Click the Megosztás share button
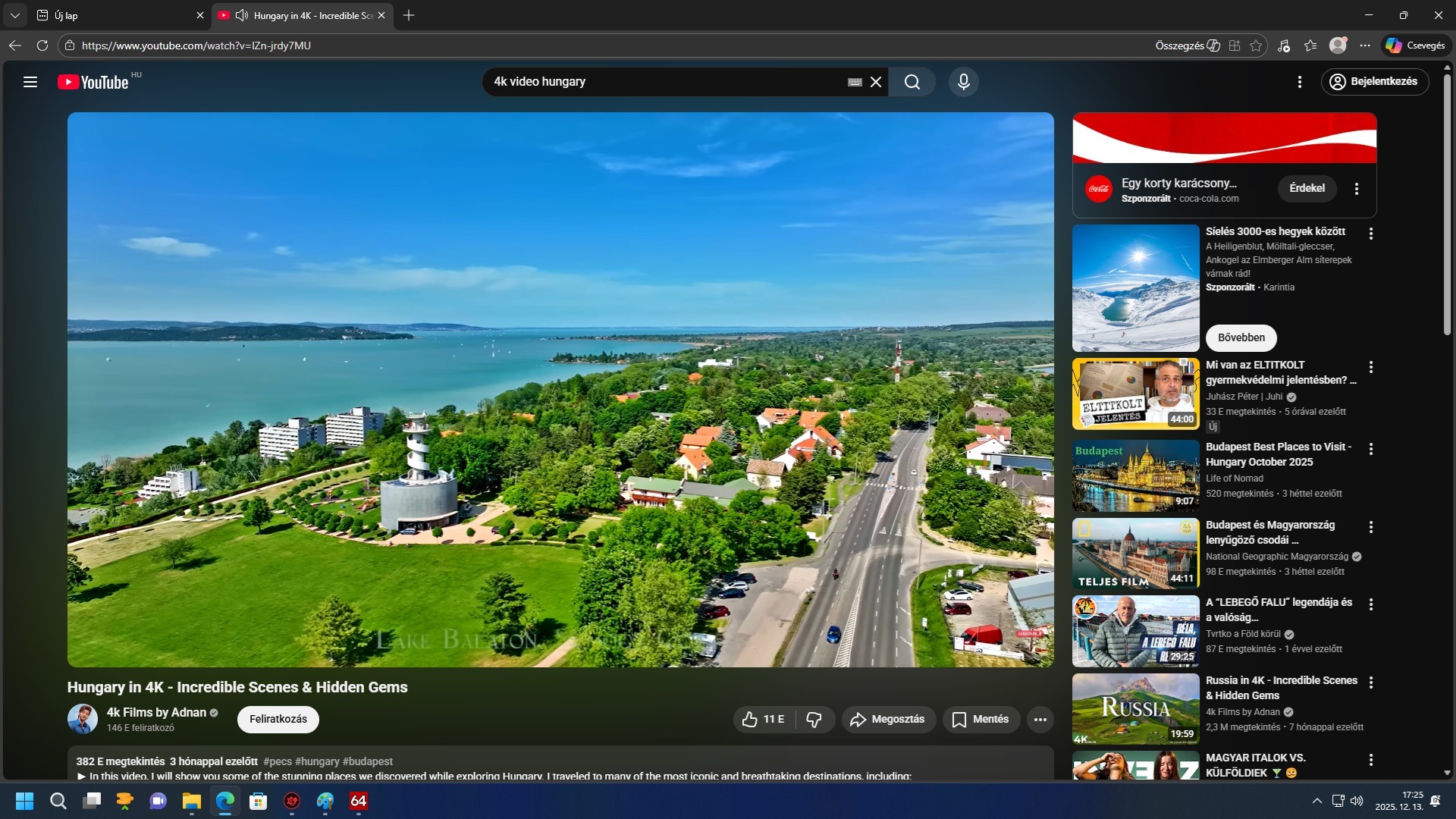Image resolution: width=1456 pixels, height=819 pixels. [x=888, y=719]
